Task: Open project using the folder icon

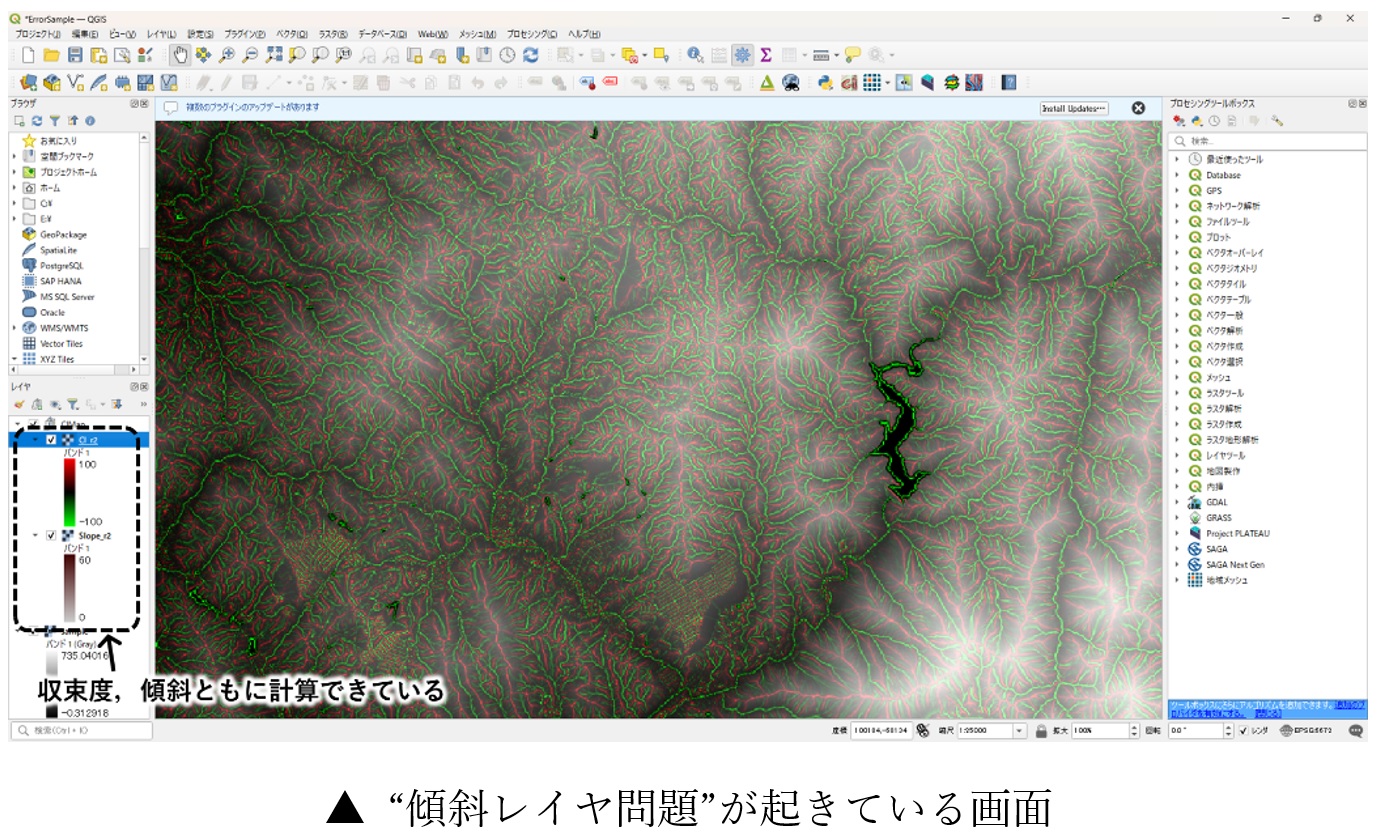Action: click(51, 55)
